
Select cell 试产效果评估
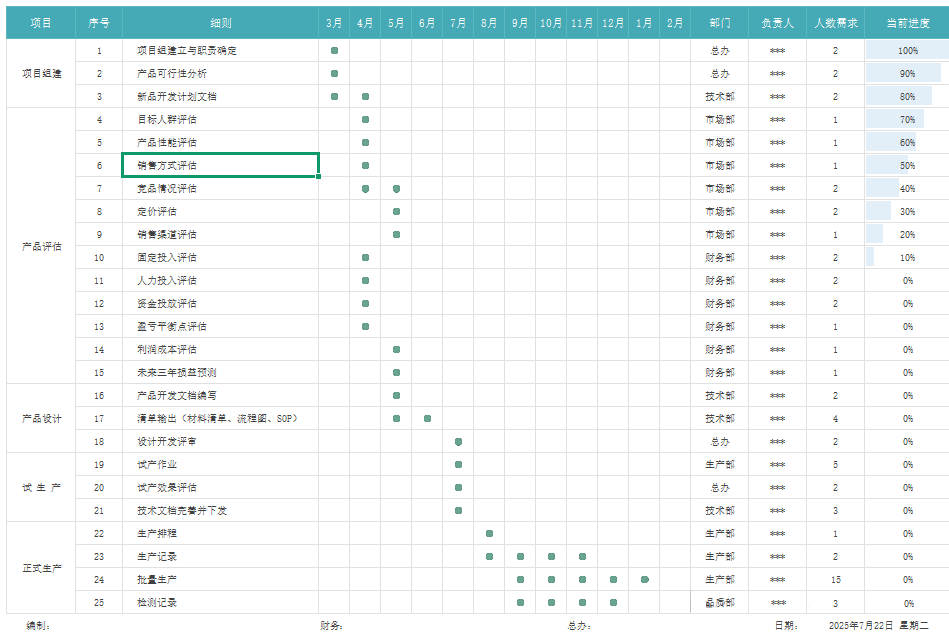click(x=220, y=488)
